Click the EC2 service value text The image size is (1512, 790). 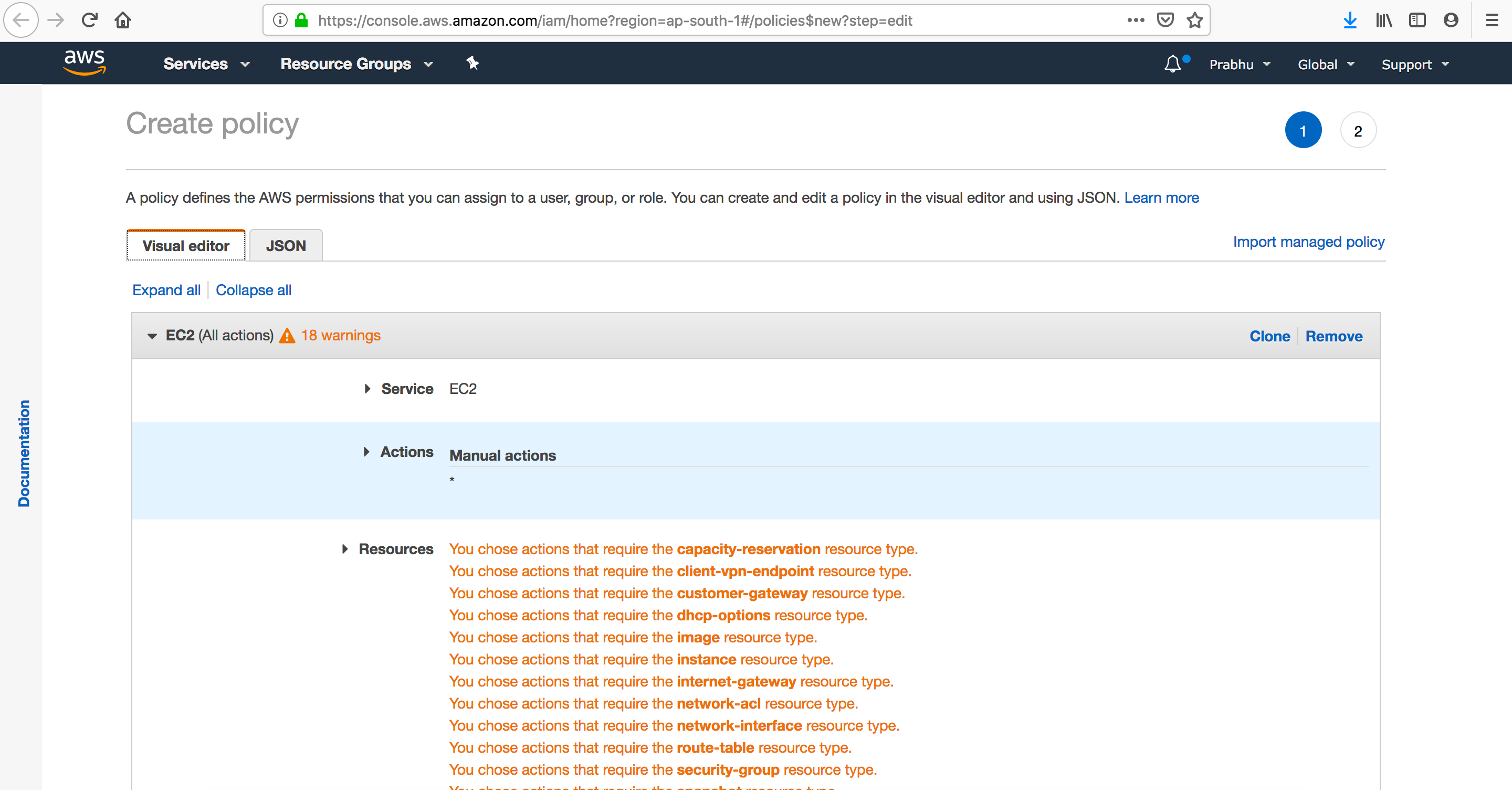coord(463,389)
